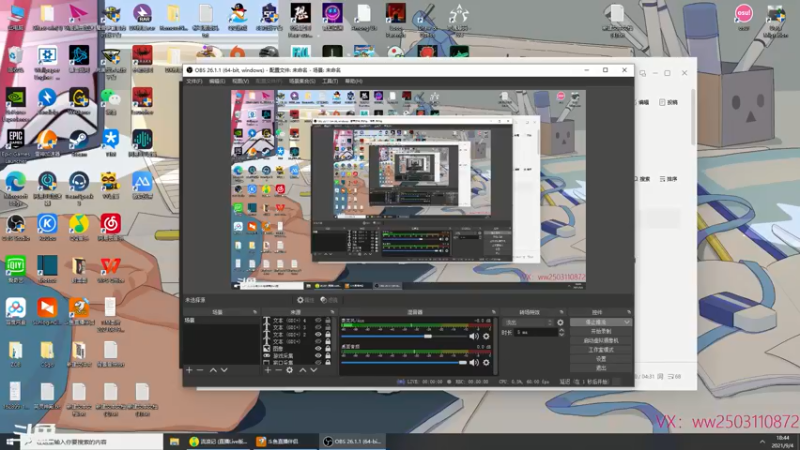The height and width of the screenshot is (450, 800).
Task: Undock the 来源 panel using its header icon
Action: pyautogui.click(x=332, y=312)
